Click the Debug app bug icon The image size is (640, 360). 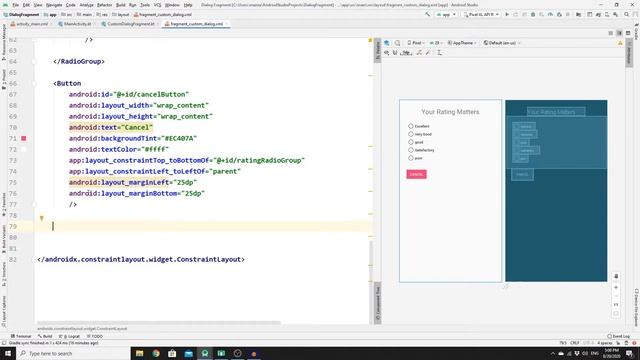click(x=533, y=14)
